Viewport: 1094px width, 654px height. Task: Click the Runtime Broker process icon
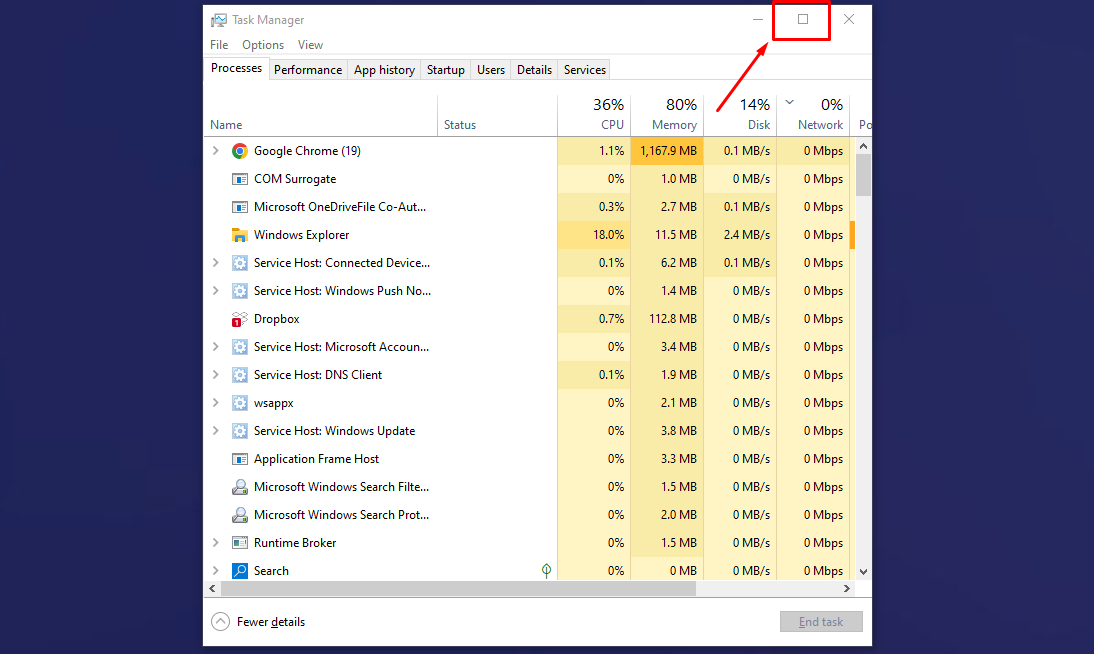(x=239, y=543)
